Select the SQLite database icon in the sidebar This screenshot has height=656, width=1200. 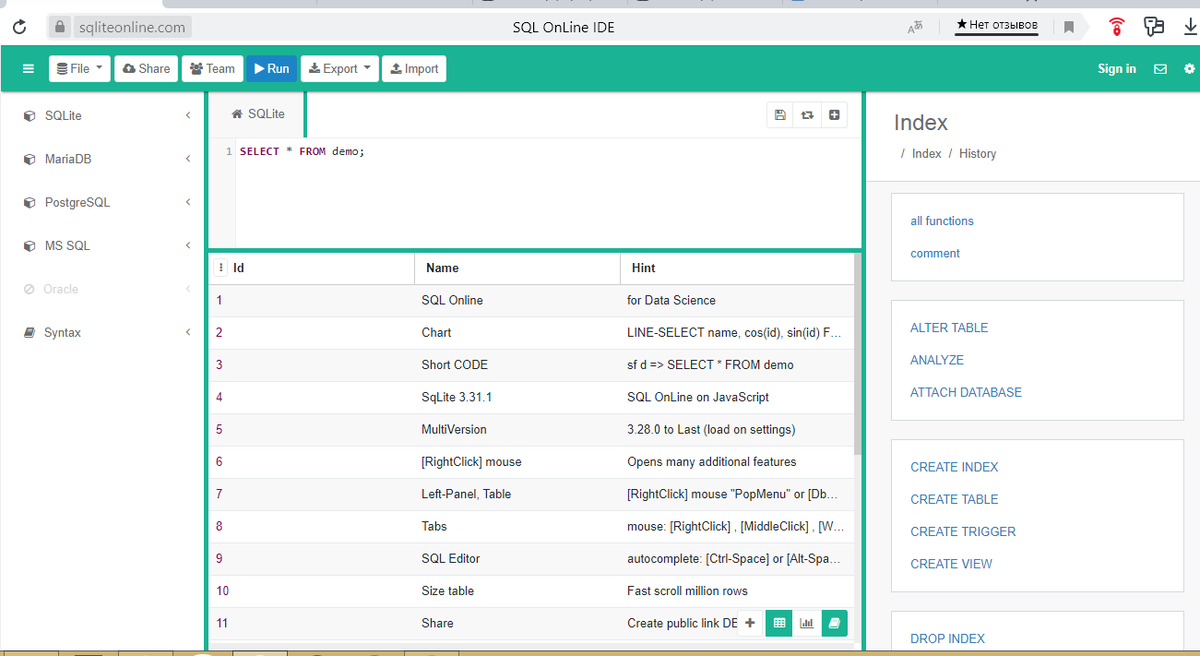28,115
